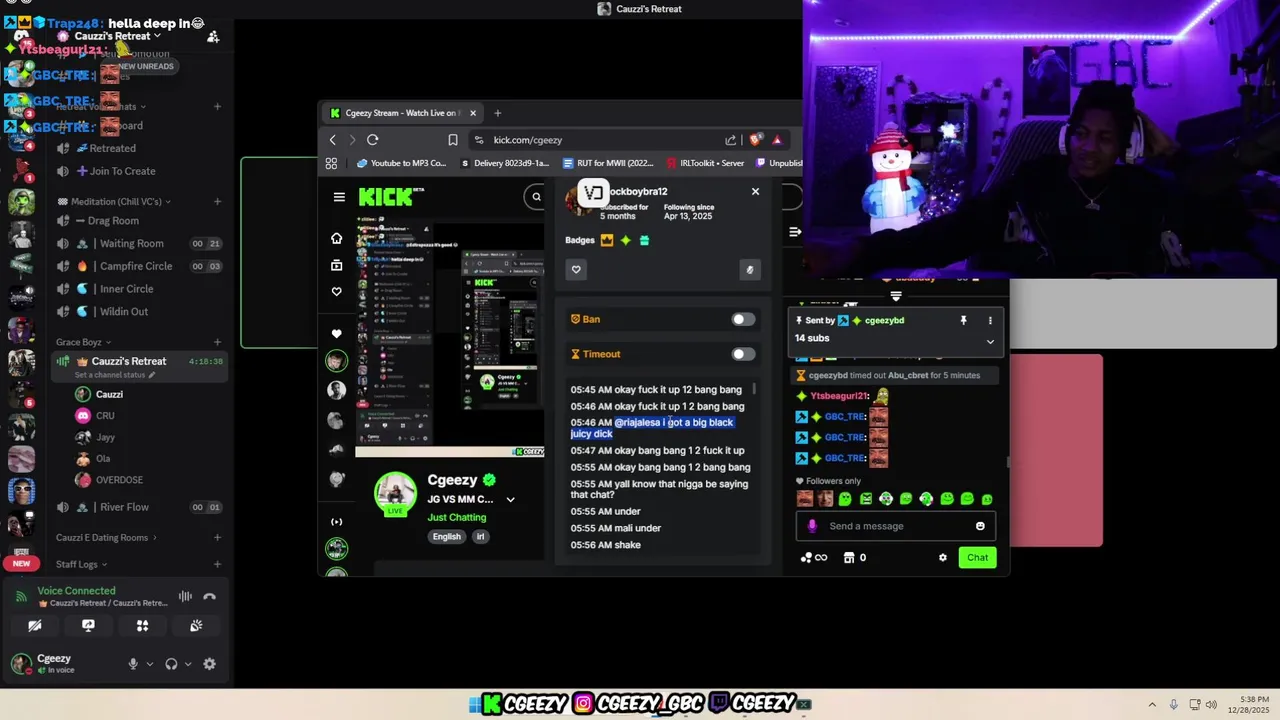Open IRLToolkit Server bookmark

(x=705, y=163)
